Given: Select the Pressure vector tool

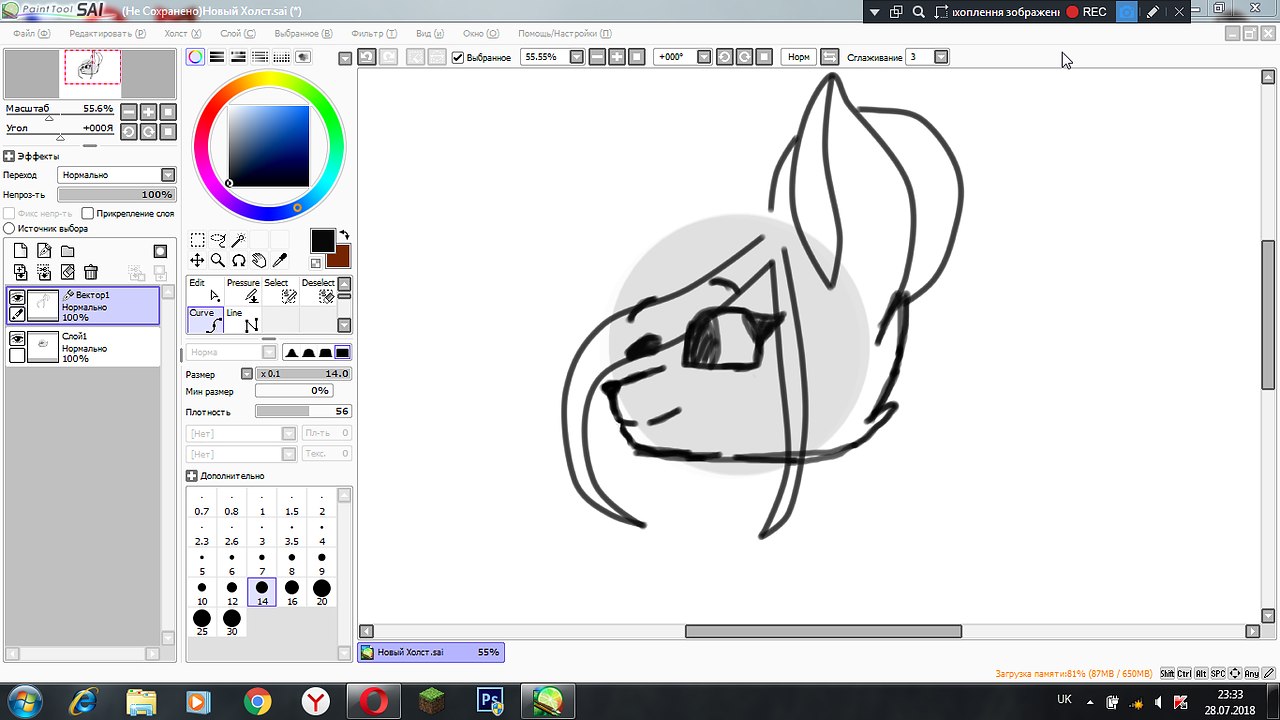Looking at the screenshot, I should coord(243,290).
